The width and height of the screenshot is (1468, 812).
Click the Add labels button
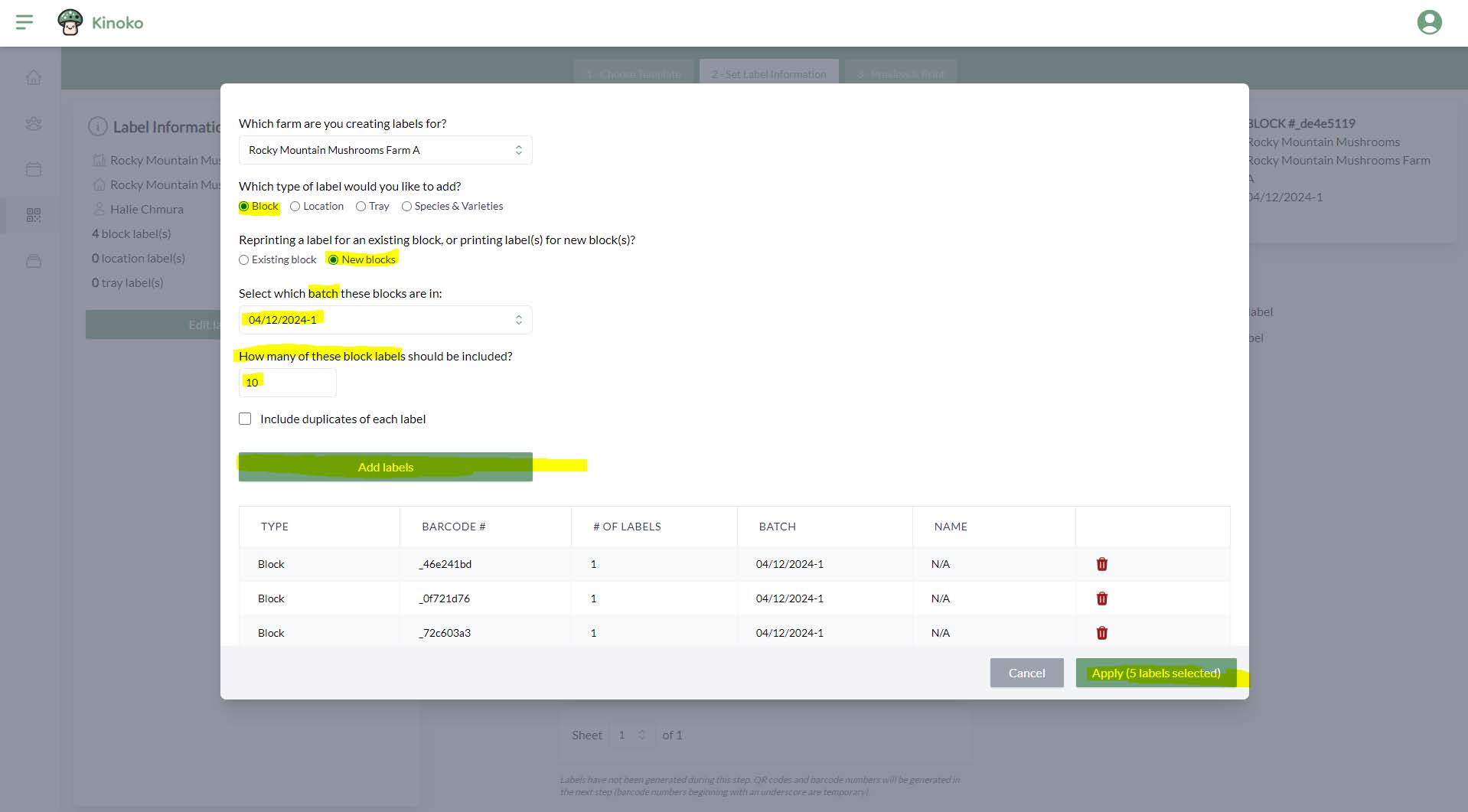tap(385, 467)
